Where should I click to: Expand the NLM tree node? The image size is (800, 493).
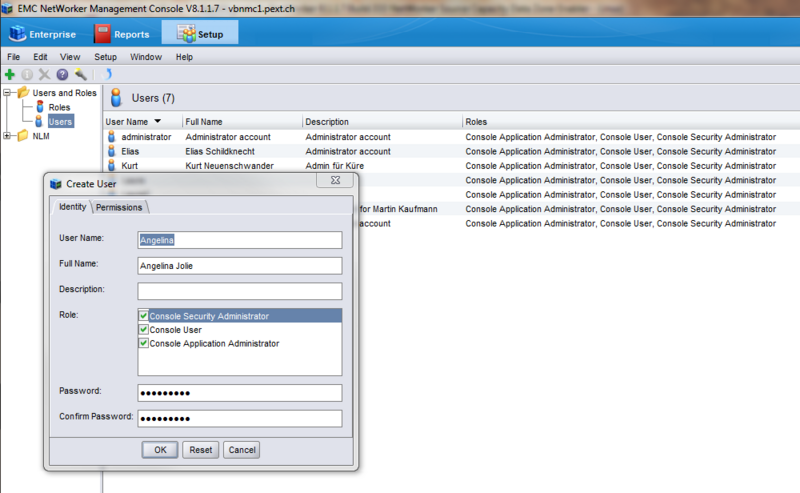click(x=8, y=136)
